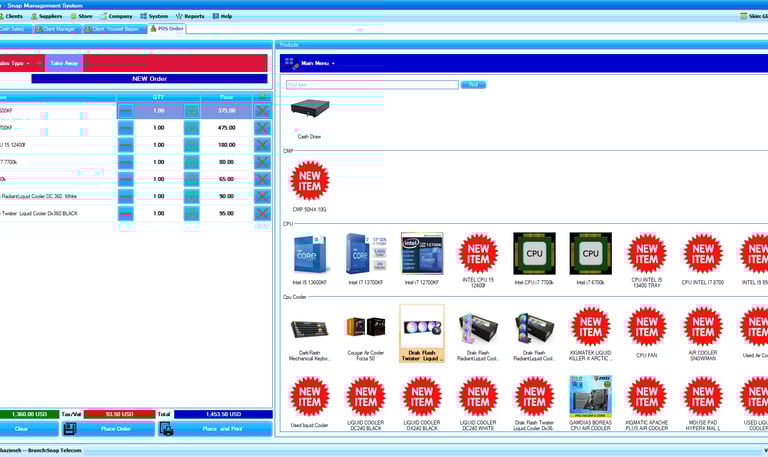Click the printer icon beside Place and Print
768x457 pixels.
[x=166, y=429]
